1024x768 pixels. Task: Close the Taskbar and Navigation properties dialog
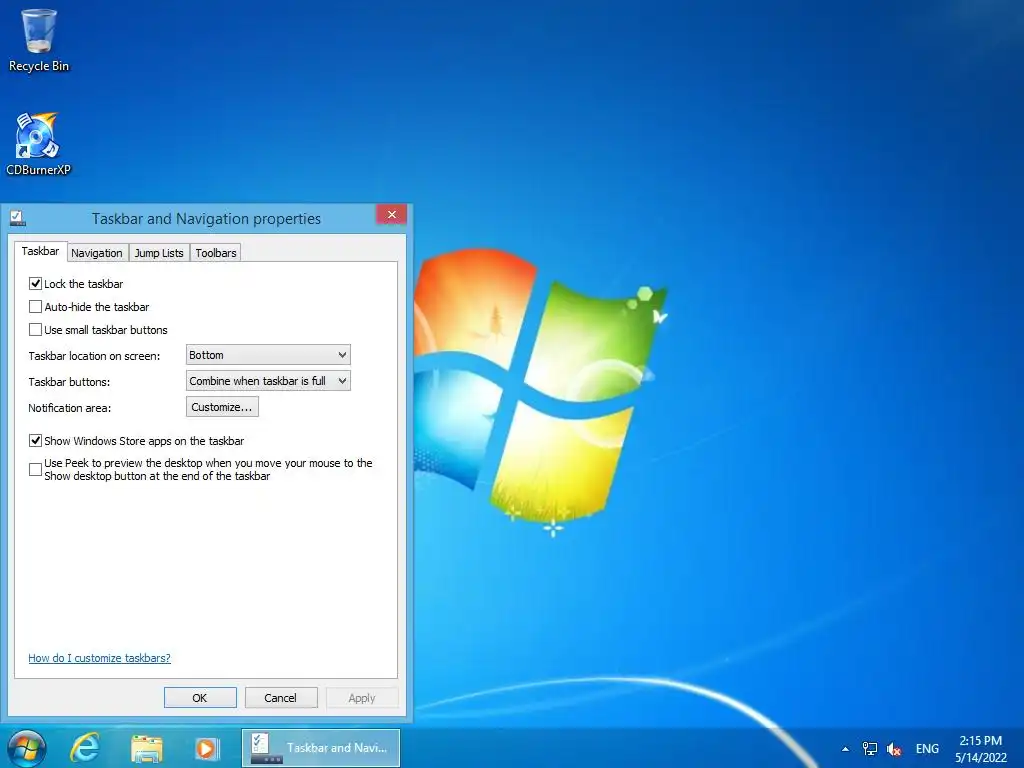[x=391, y=215]
